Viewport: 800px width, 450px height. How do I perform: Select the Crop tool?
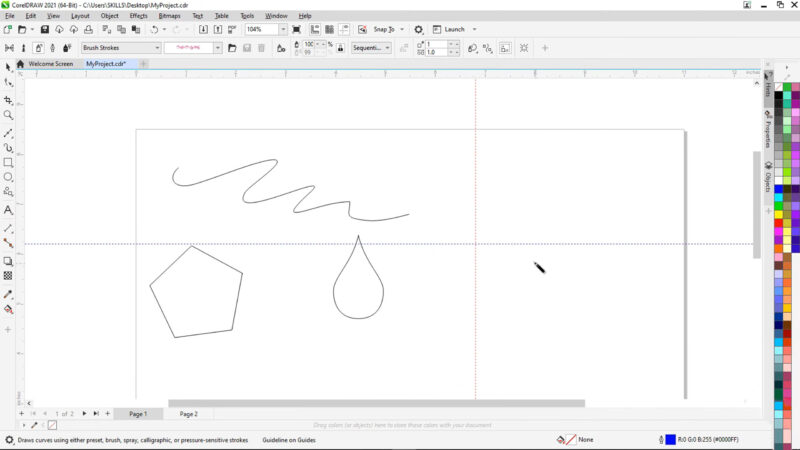click(8, 100)
